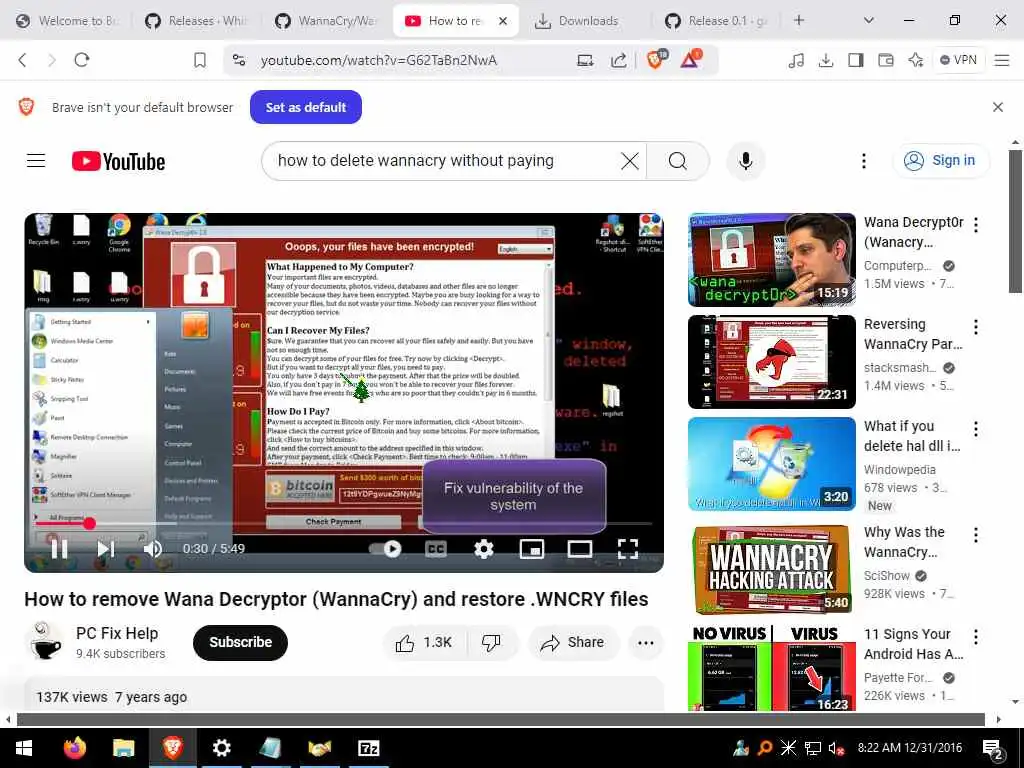Click the share page icon in address bar
The width and height of the screenshot is (1024, 768).
tap(618, 60)
